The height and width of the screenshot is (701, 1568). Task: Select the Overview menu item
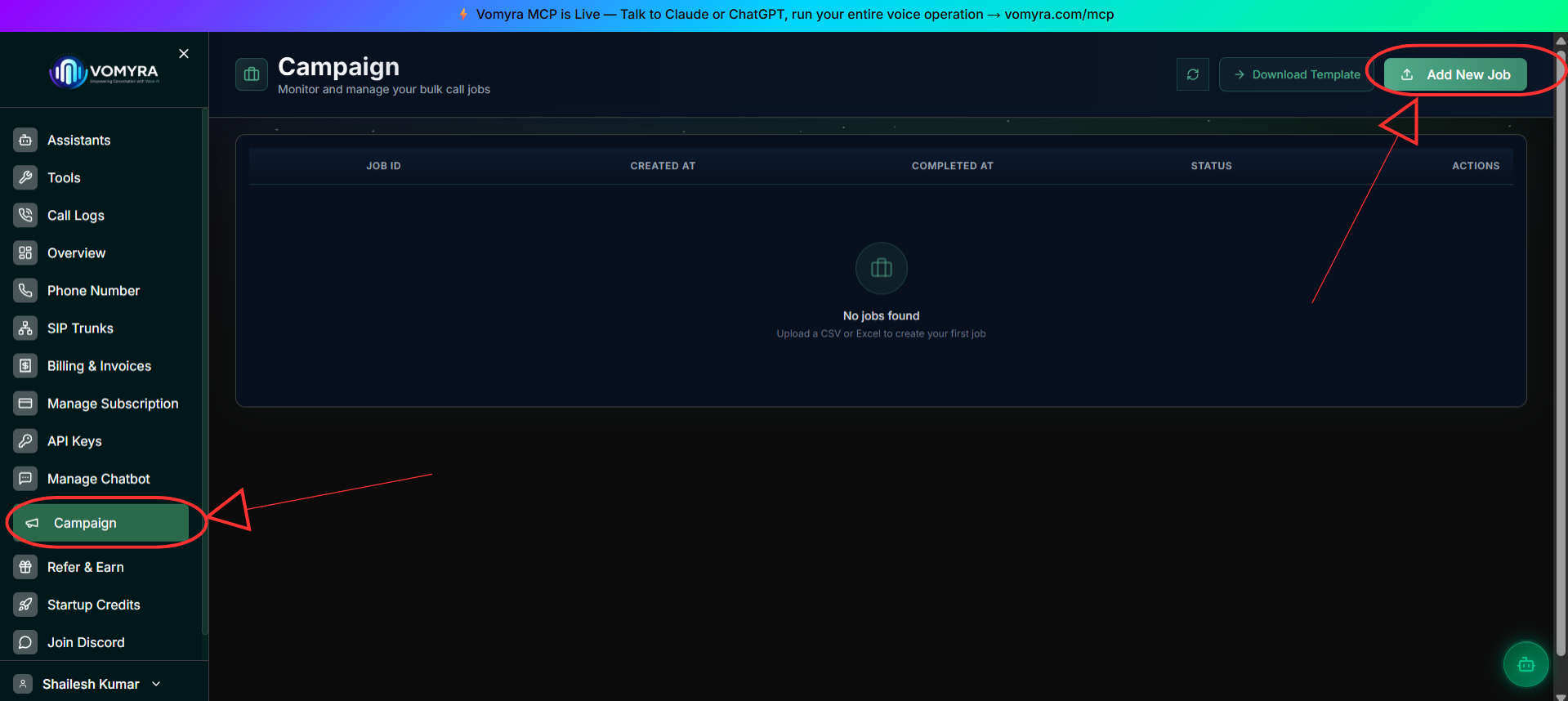(103, 253)
